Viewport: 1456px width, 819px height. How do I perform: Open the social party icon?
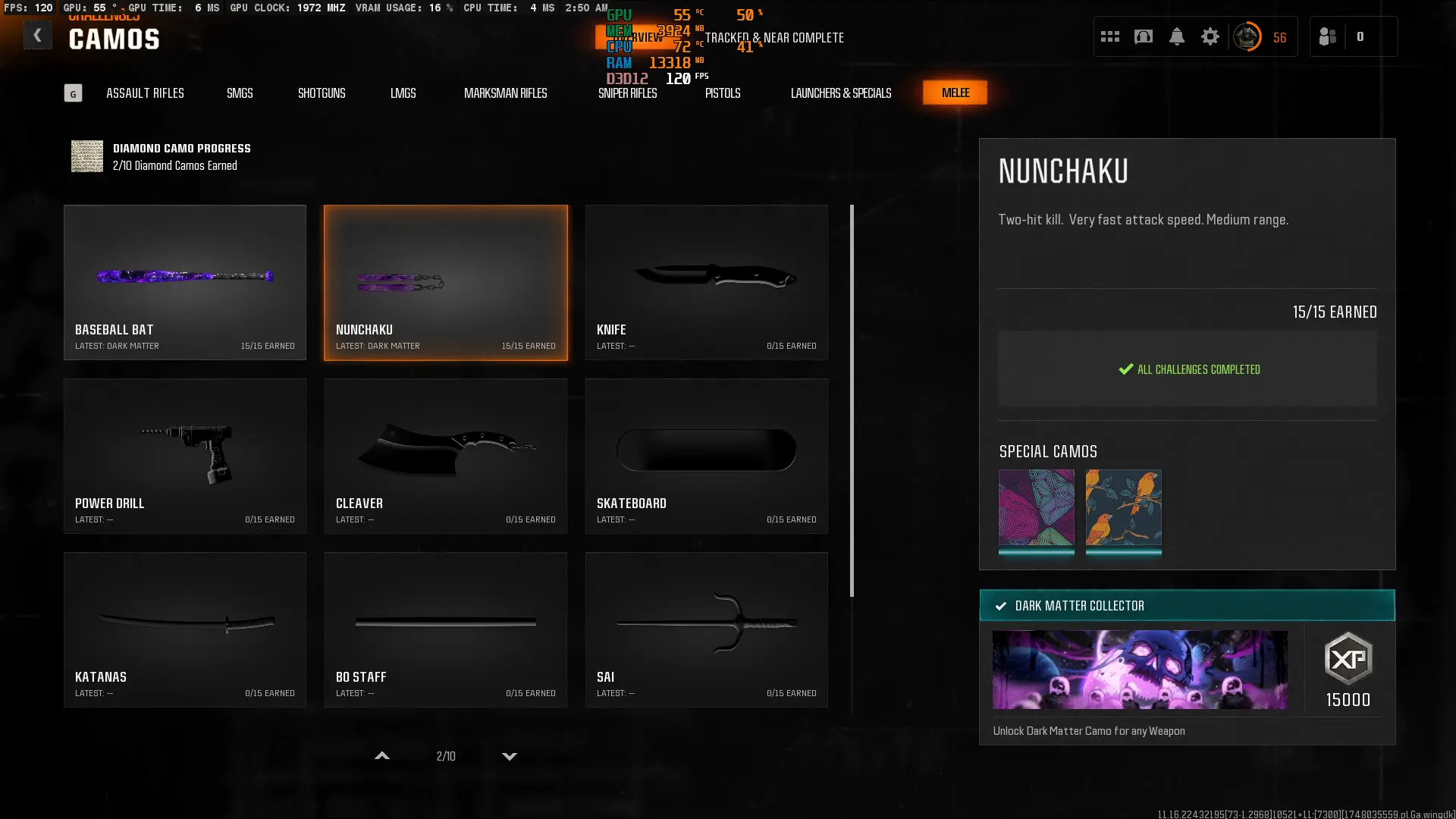point(1328,36)
